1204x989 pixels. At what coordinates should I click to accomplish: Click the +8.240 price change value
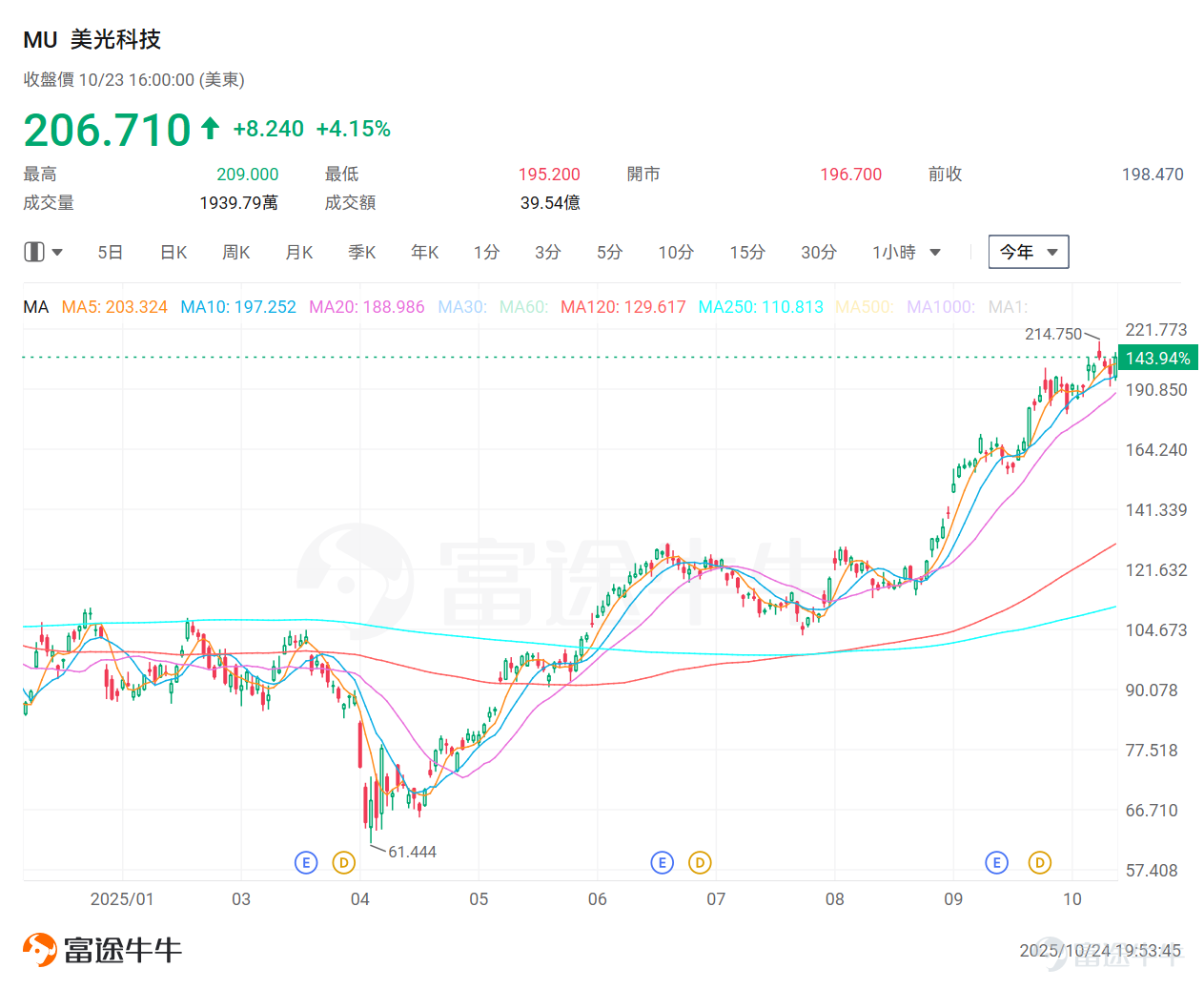pyautogui.click(x=269, y=129)
